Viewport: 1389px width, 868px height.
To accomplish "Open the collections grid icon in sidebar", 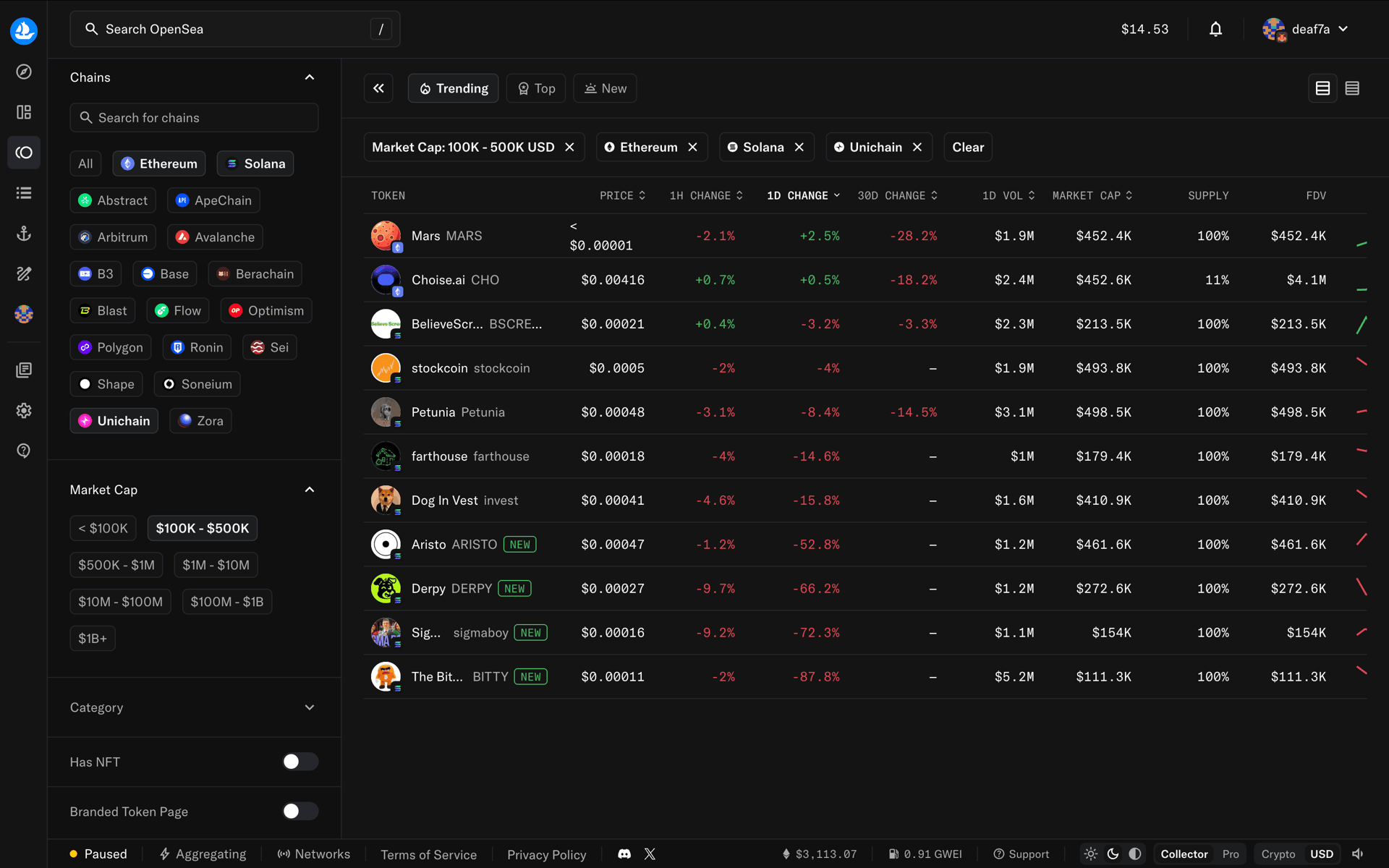I will point(24,112).
